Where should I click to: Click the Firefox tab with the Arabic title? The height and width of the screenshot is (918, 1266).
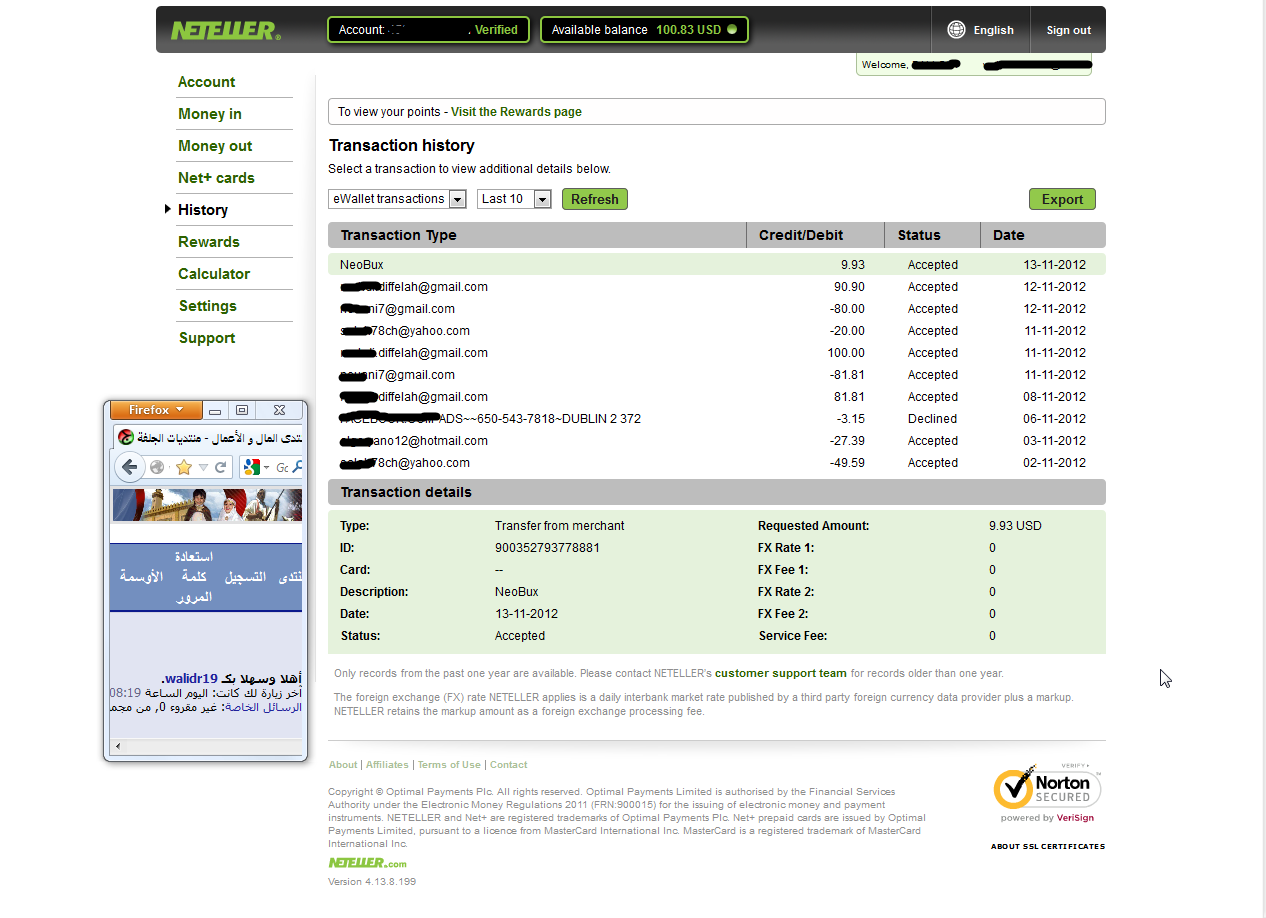tap(209, 438)
